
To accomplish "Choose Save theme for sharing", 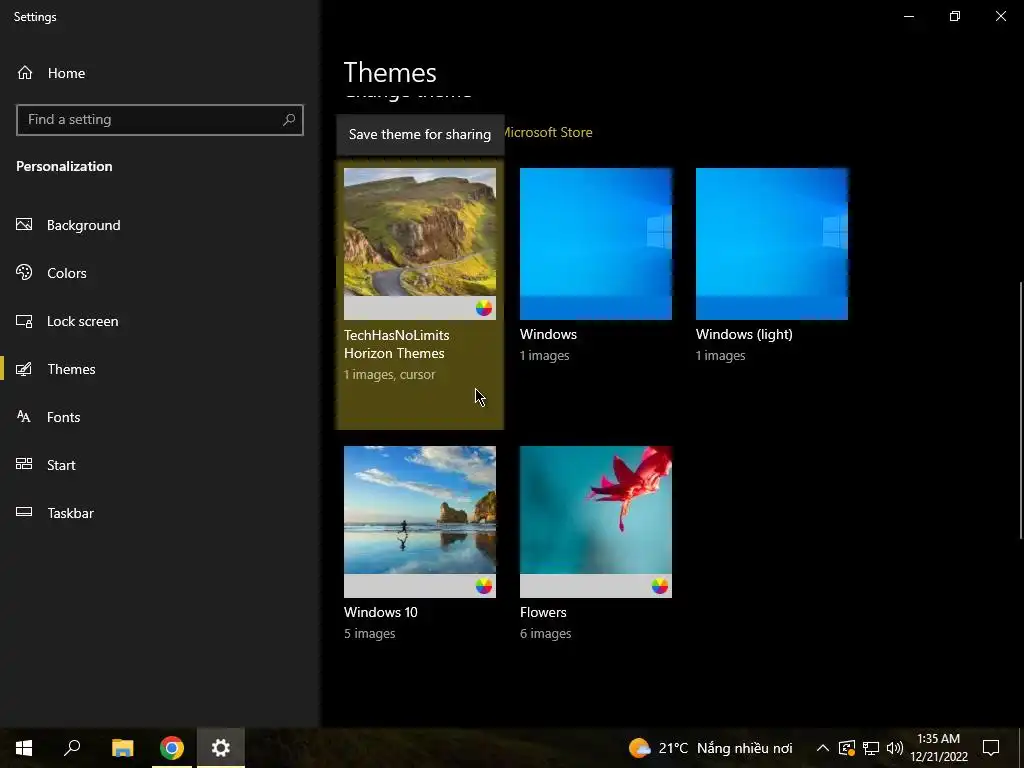I will click(420, 135).
